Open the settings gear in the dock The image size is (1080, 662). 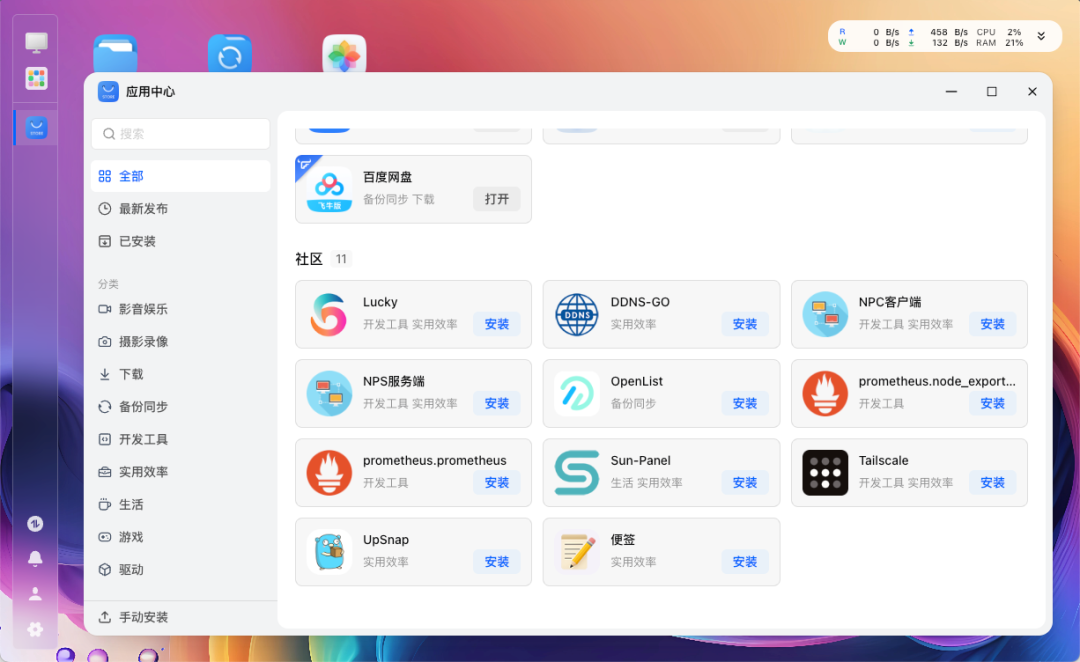[35, 629]
